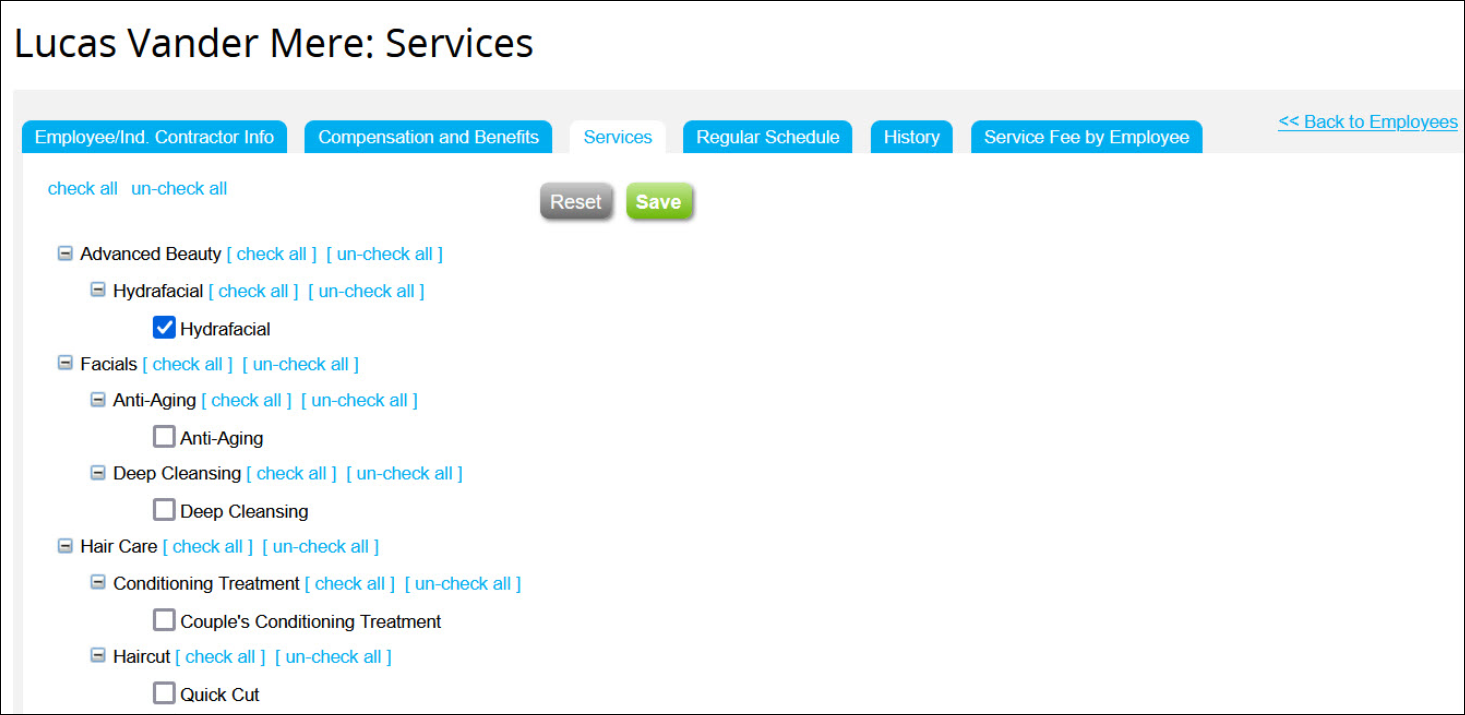
Task: Check all under Hair Care
Action: pyautogui.click(x=208, y=546)
